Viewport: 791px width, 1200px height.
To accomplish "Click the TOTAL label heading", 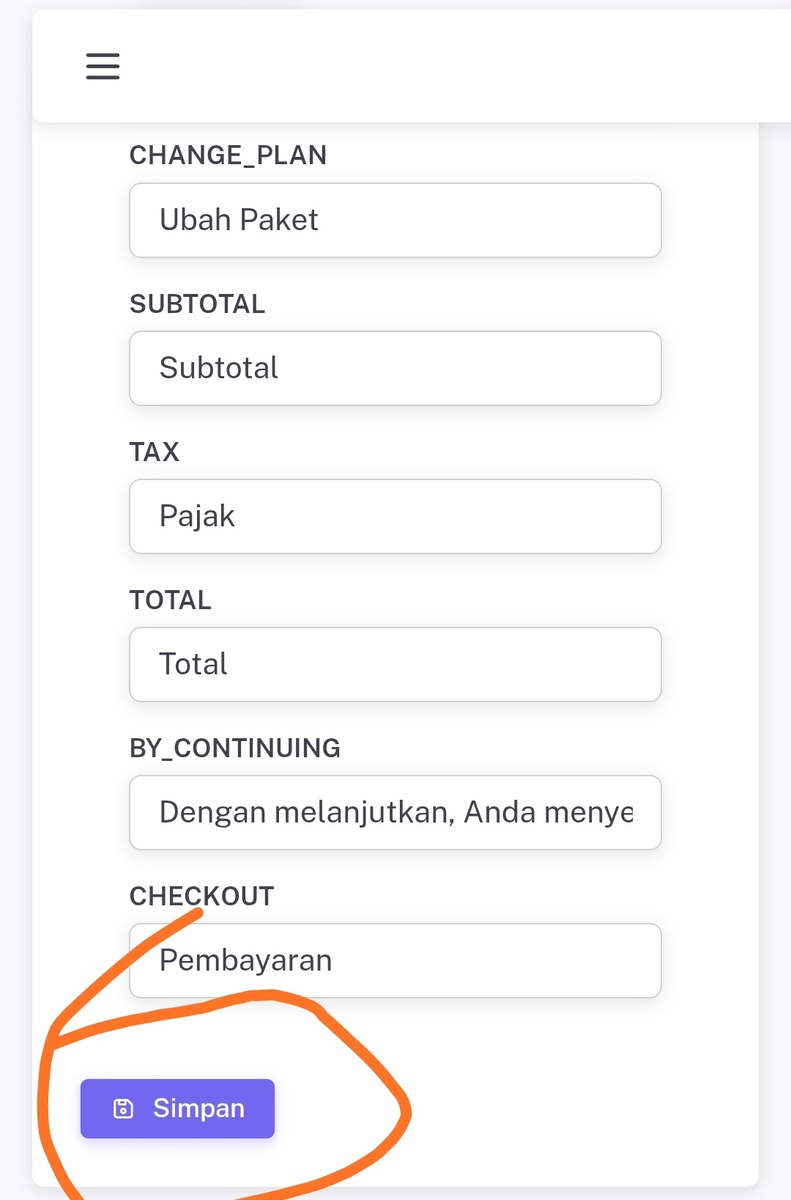I will [170, 600].
